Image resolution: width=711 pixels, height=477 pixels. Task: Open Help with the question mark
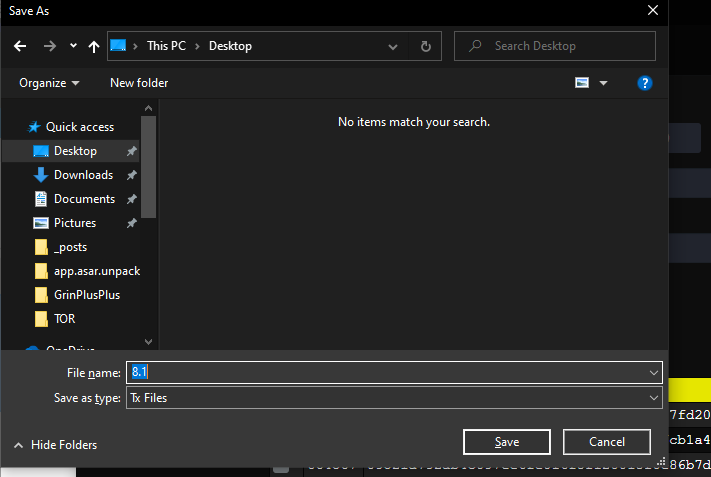pos(645,83)
